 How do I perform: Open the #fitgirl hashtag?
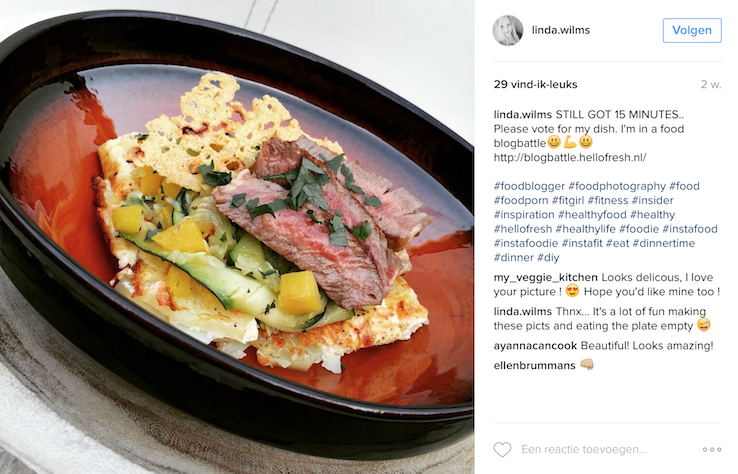[x=568, y=200]
